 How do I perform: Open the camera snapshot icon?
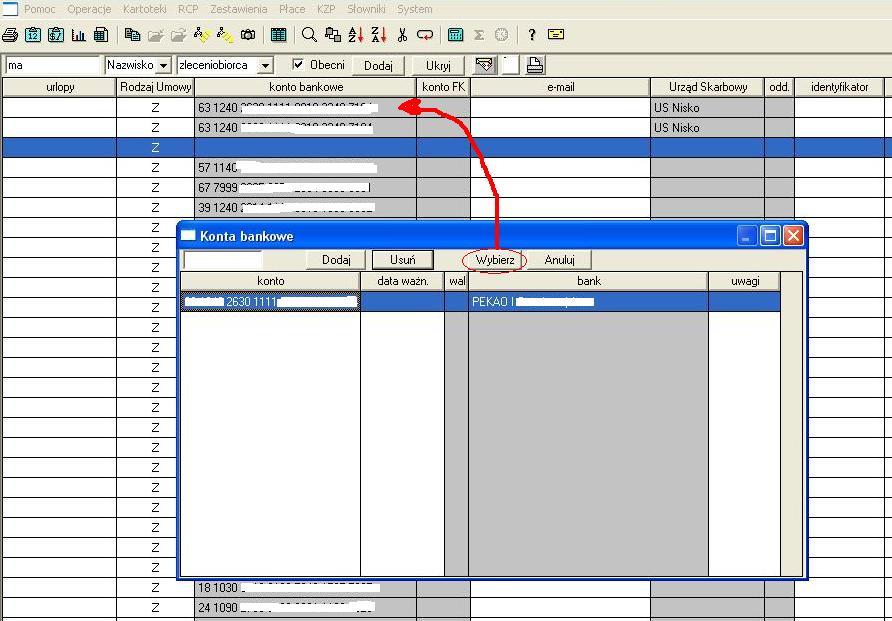pos(247,35)
